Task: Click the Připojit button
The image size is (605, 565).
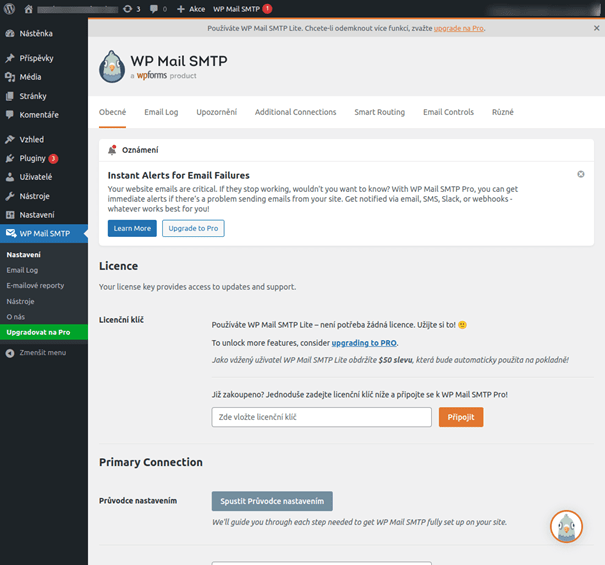Action: [461, 417]
